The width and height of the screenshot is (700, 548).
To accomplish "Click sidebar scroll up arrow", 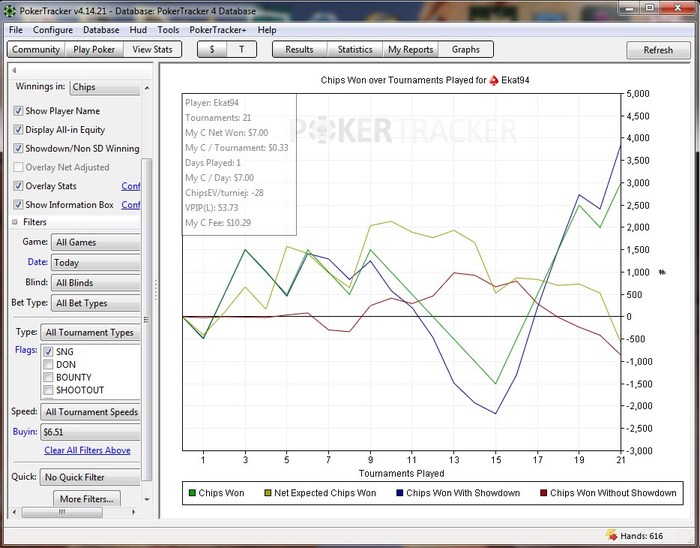I will [x=147, y=88].
